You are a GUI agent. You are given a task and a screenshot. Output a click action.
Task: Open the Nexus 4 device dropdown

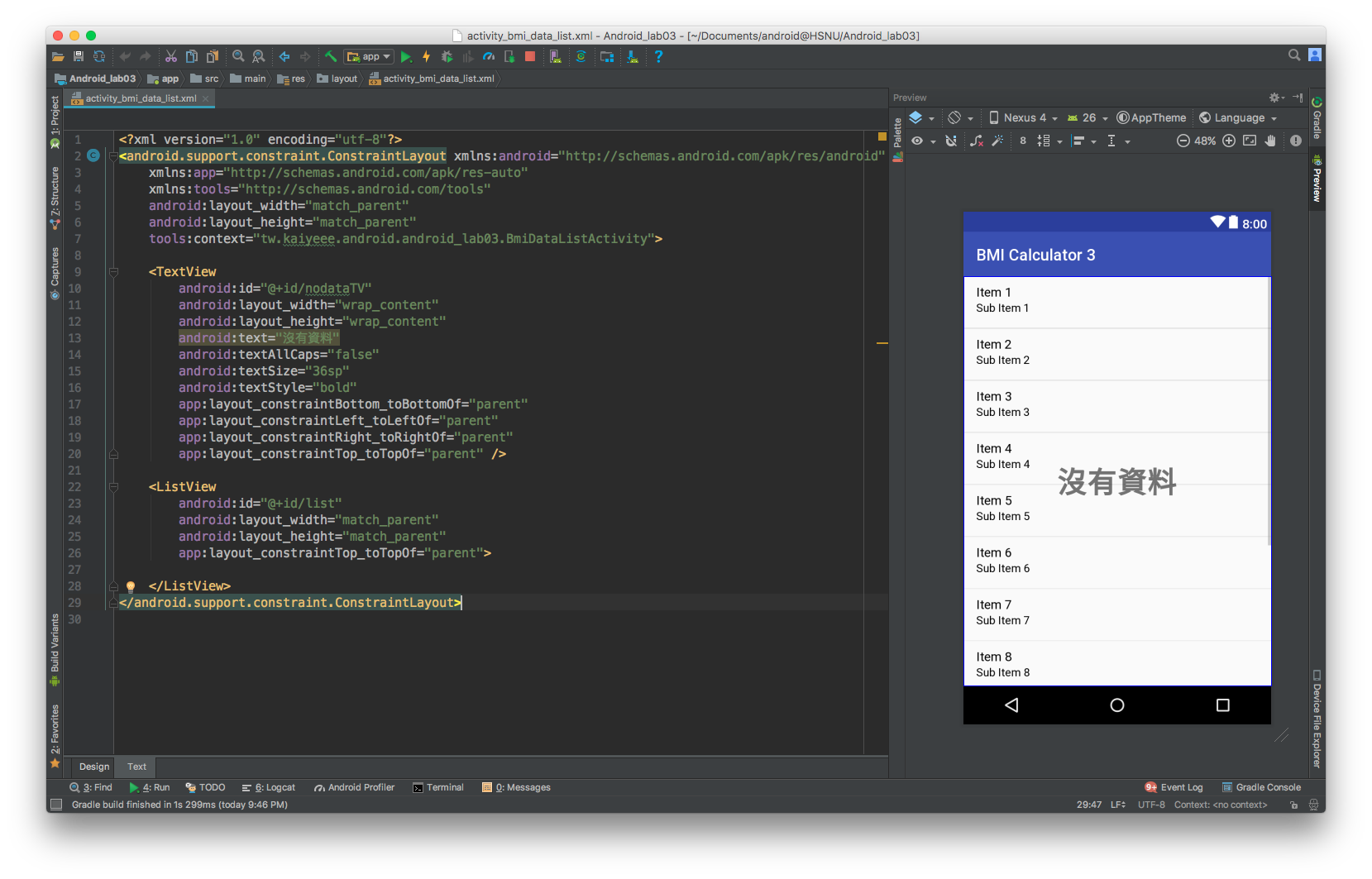[x=1023, y=118]
